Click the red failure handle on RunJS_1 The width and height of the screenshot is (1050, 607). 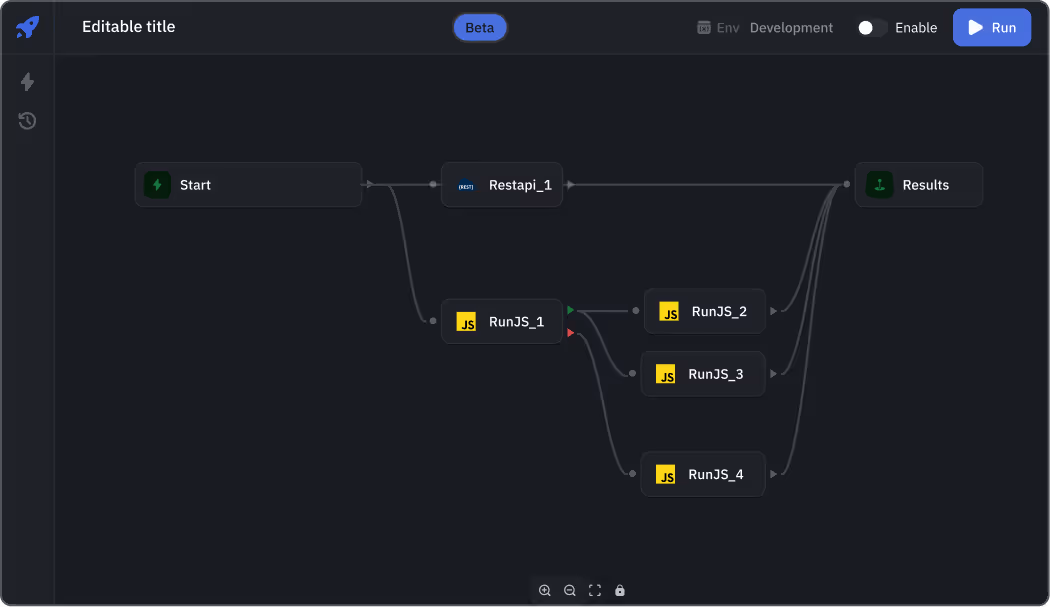pyautogui.click(x=570, y=333)
